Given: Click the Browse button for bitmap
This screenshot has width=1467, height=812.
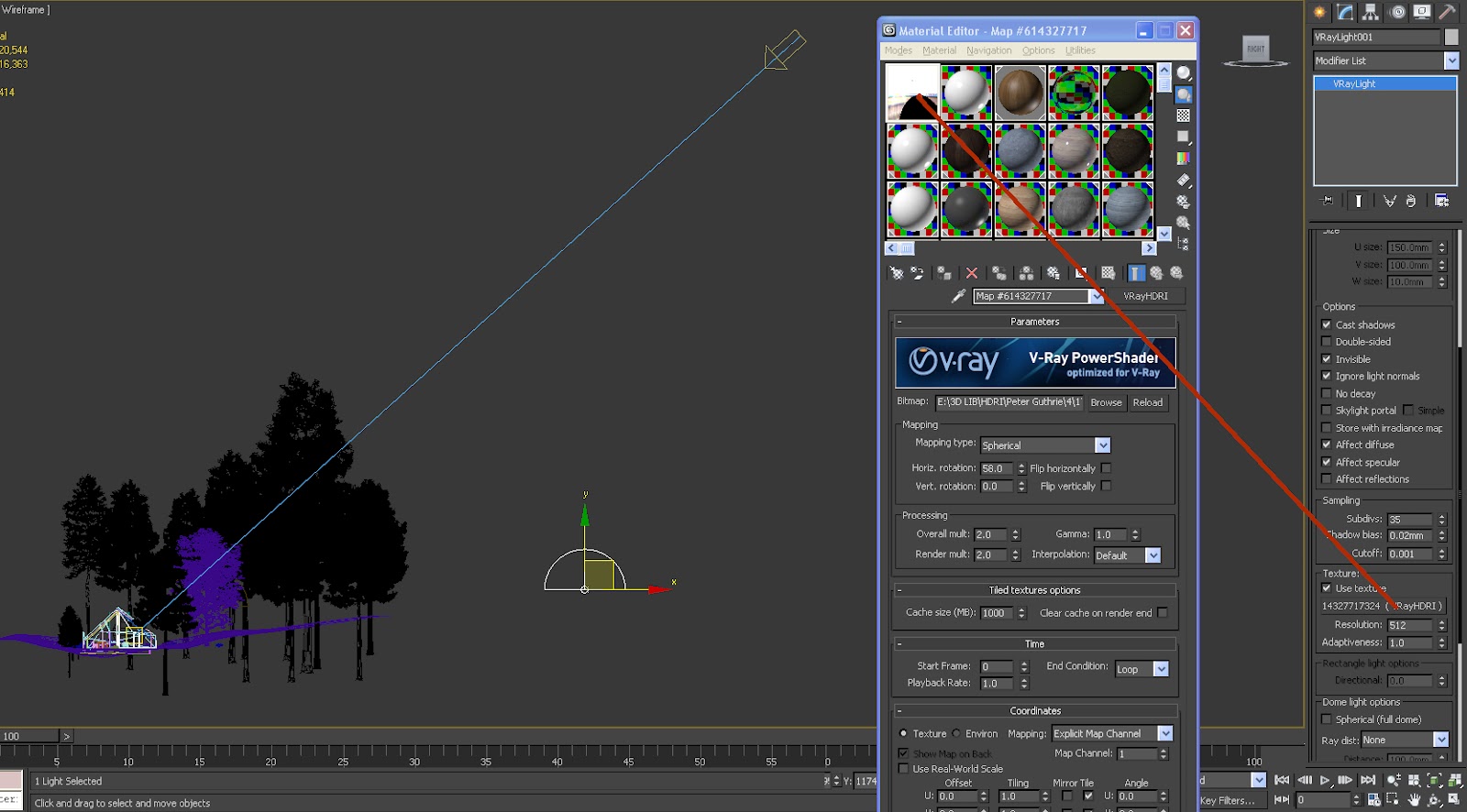Looking at the screenshot, I should [x=1106, y=402].
